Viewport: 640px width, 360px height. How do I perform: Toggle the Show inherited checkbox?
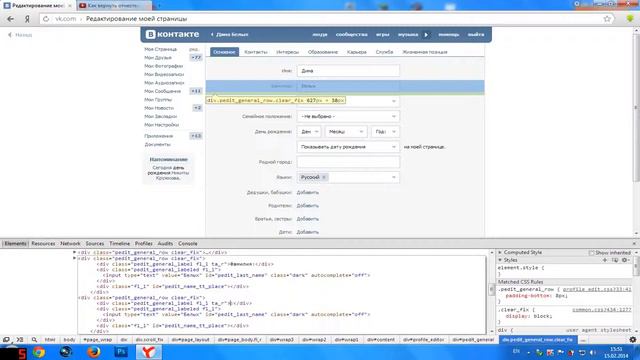[591, 253]
